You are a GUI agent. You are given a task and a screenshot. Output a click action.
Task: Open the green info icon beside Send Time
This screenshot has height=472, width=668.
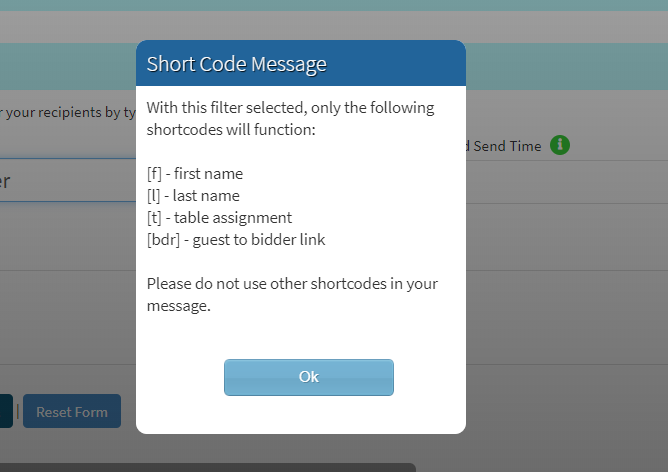[560, 145]
